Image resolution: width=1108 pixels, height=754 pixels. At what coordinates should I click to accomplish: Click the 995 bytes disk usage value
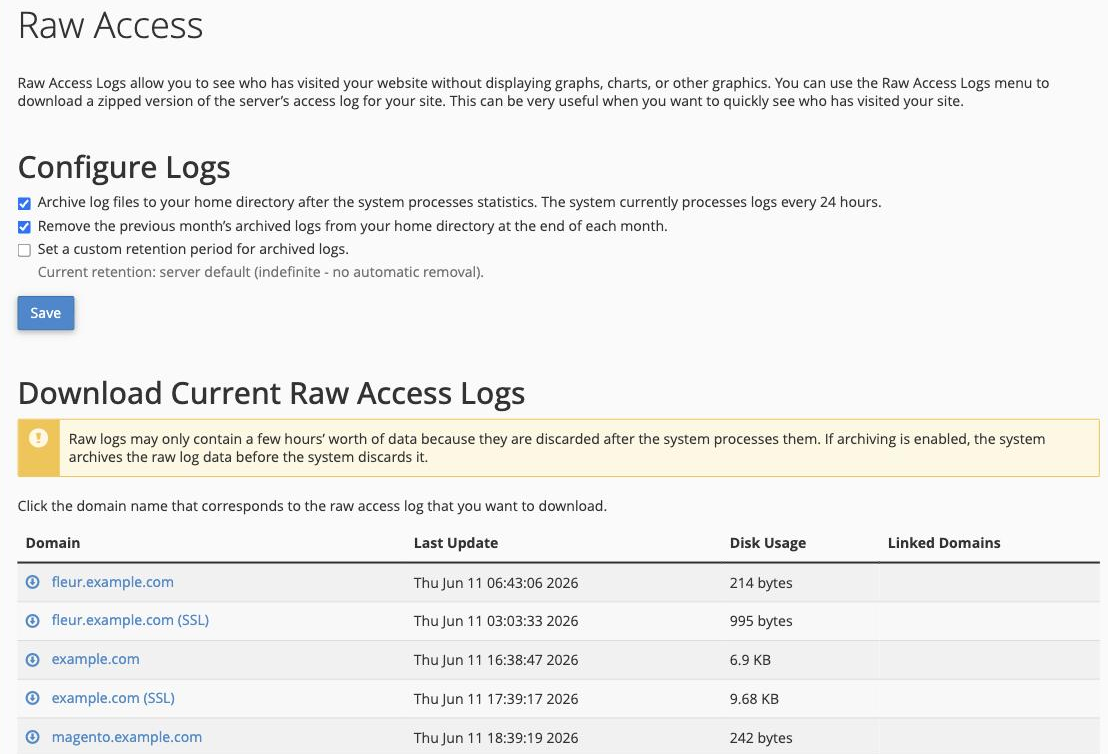(761, 621)
